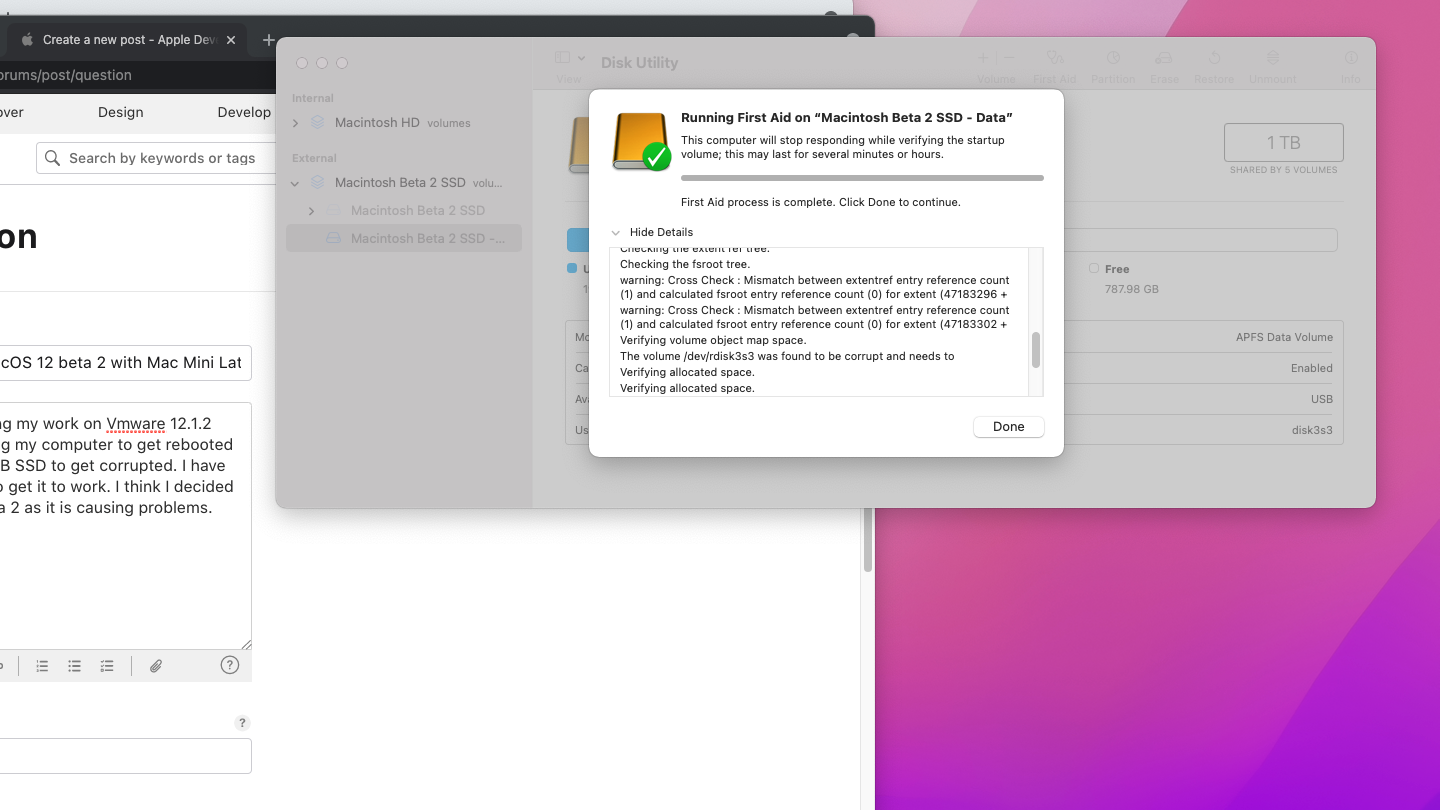The image size is (1440, 810).
Task: Open the editor formatting help icon
Action: pos(230,665)
